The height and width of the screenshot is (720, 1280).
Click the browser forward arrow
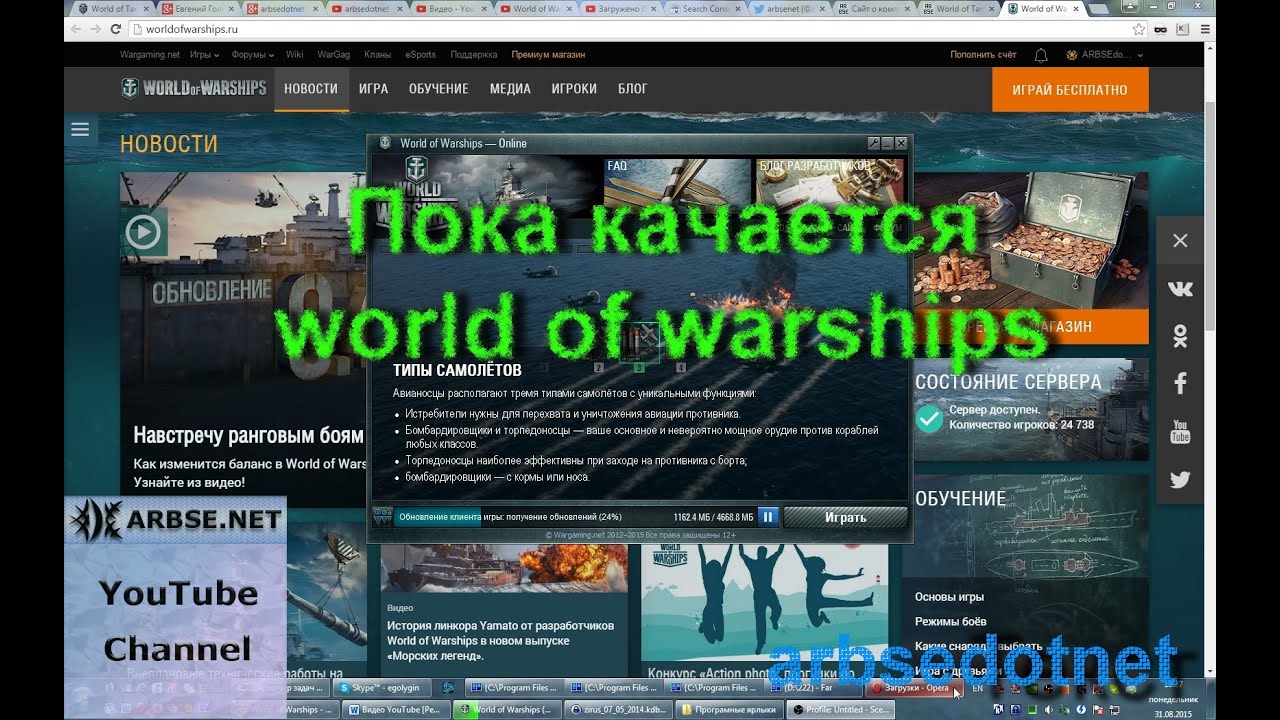click(95, 29)
